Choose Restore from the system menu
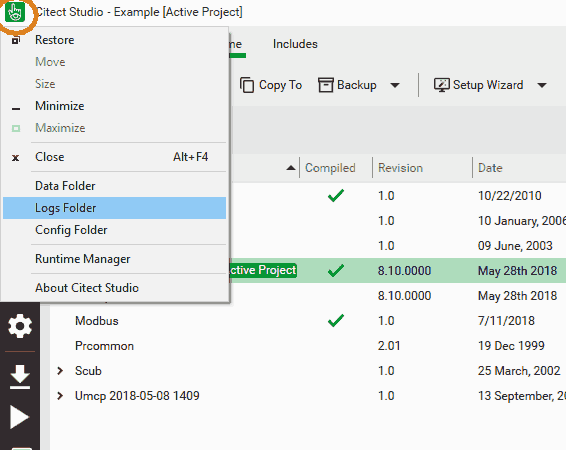 click(114, 40)
